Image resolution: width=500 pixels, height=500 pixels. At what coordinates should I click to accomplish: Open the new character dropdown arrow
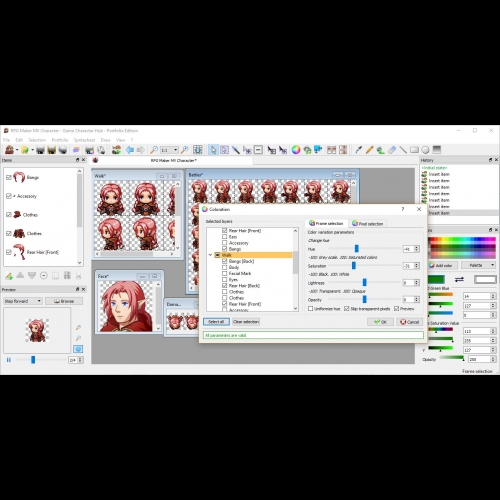coord(17,150)
